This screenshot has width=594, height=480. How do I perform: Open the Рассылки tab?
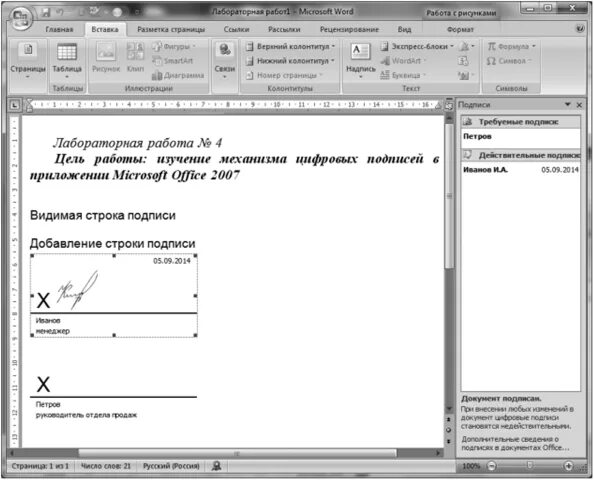[x=284, y=30]
